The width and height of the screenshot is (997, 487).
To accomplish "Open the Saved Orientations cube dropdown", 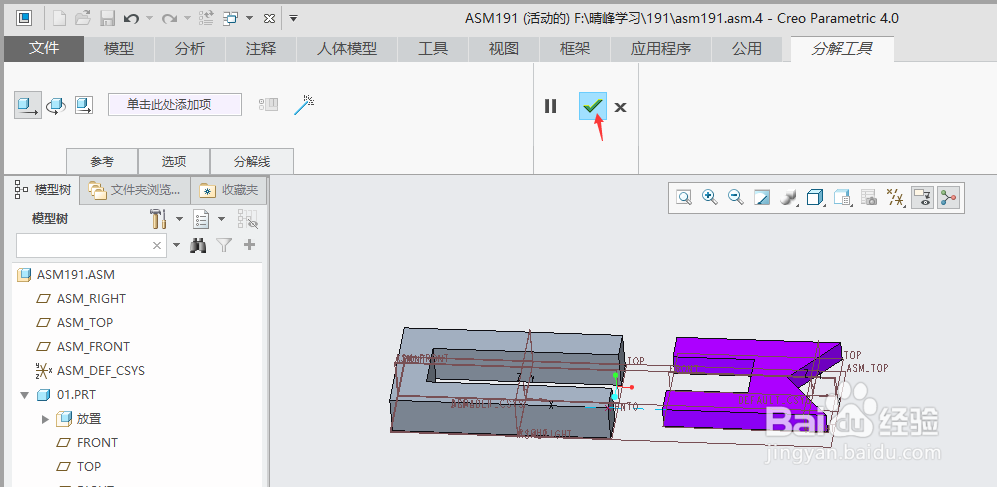I will click(x=815, y=198).
